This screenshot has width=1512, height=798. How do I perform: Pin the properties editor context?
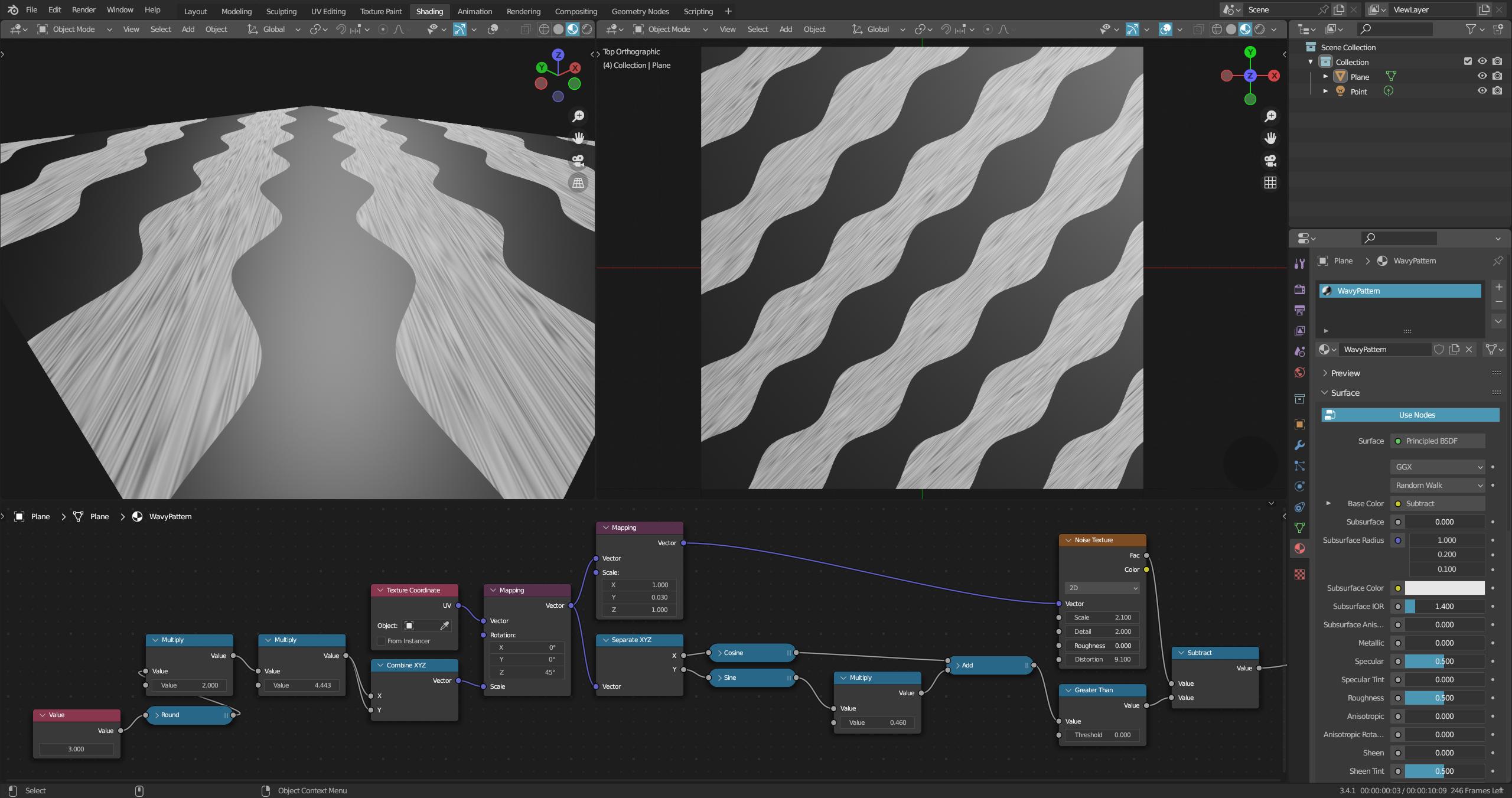click(1498, 260)
